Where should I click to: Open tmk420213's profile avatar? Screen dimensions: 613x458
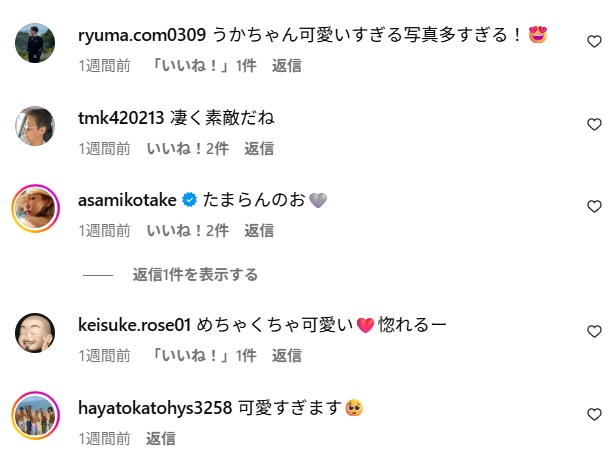click(x=35, y=126)
